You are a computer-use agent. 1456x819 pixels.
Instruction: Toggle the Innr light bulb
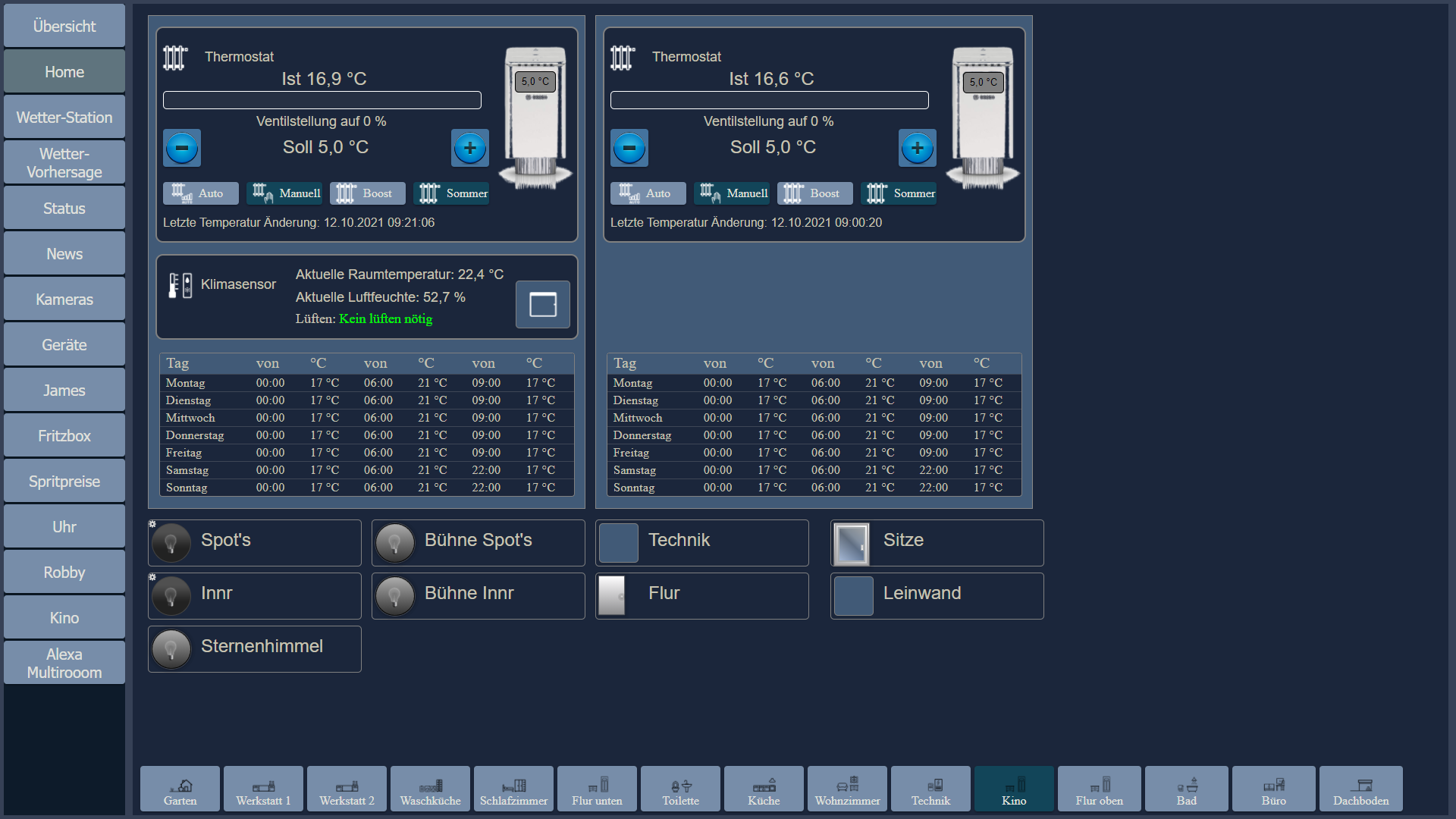(x=171, y=596)
